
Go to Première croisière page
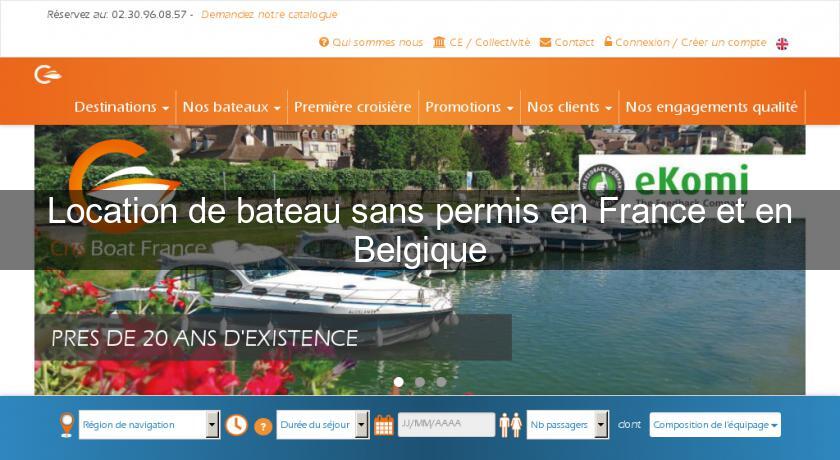click(352, 107)
